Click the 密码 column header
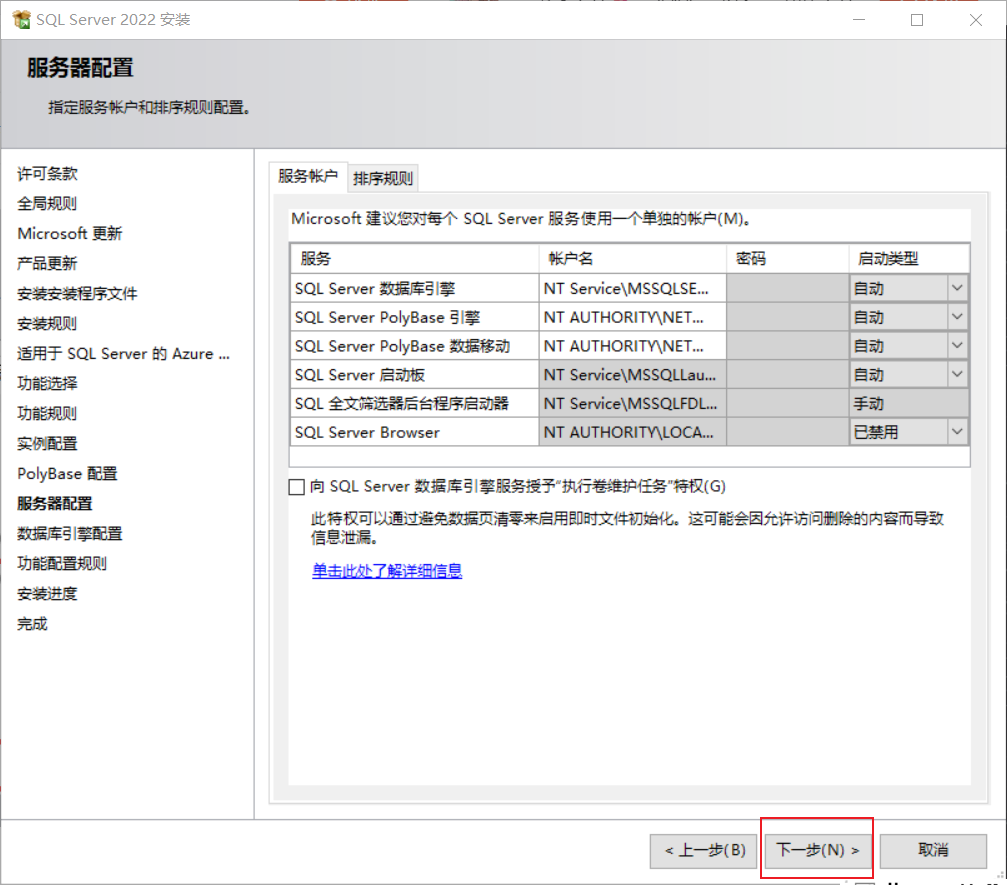Screen dimensions: 1007x885 click(788, 259)
